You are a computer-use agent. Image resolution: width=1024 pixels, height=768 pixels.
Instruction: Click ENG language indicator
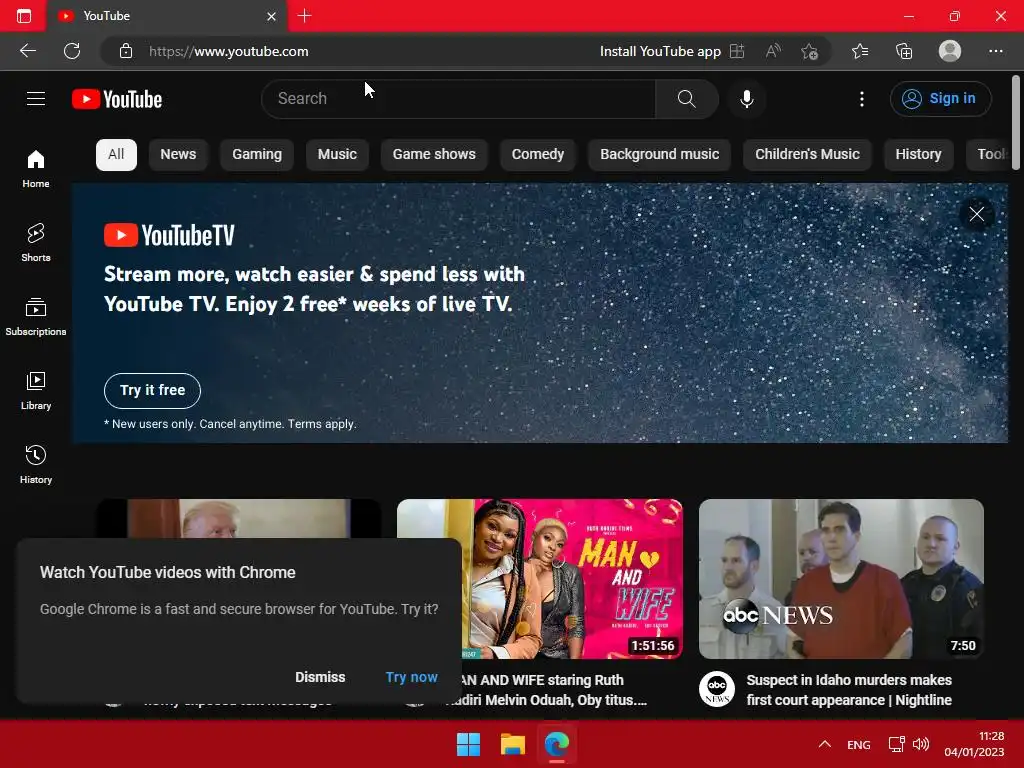(858, 744)
